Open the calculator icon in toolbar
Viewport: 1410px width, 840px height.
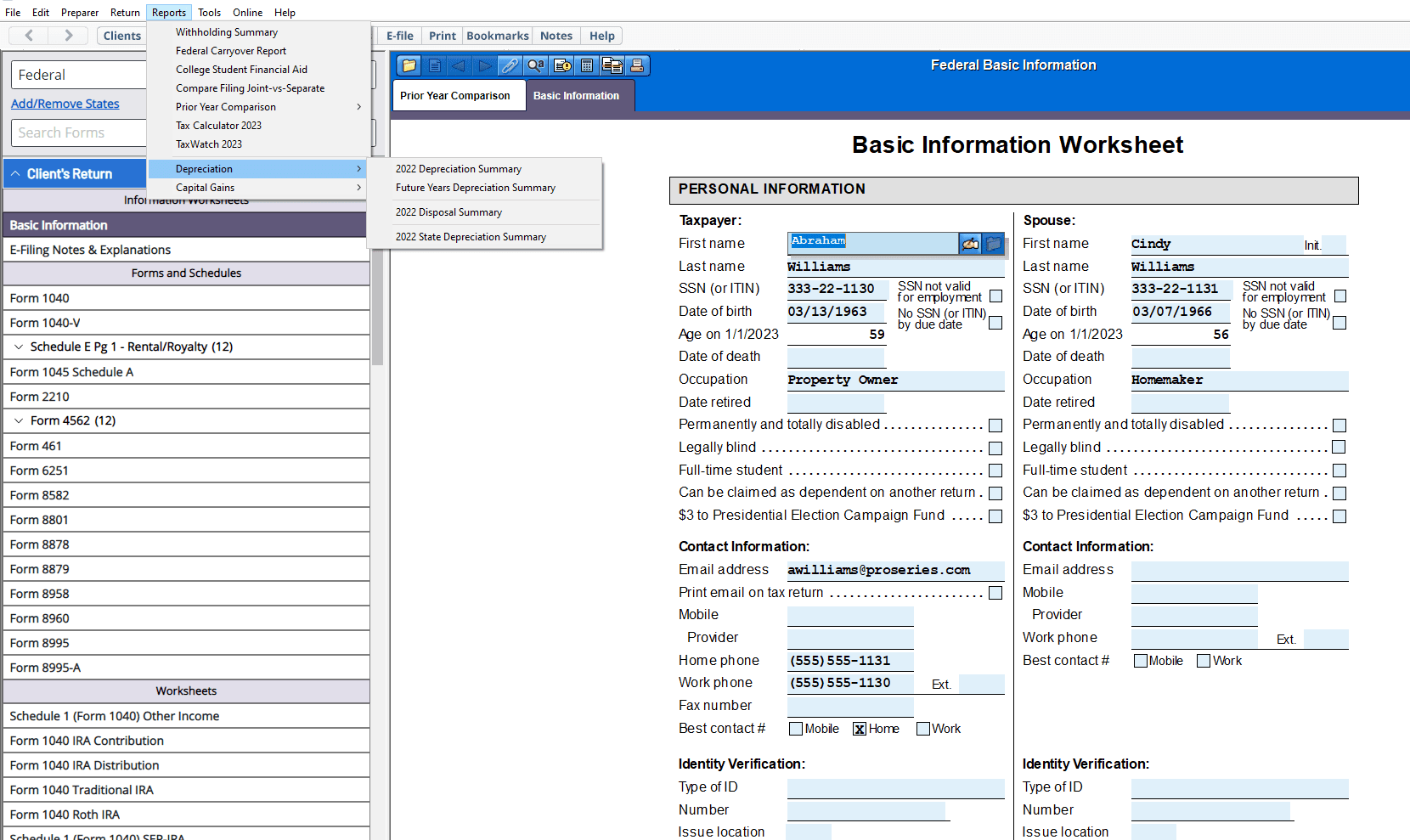[587, 65]
